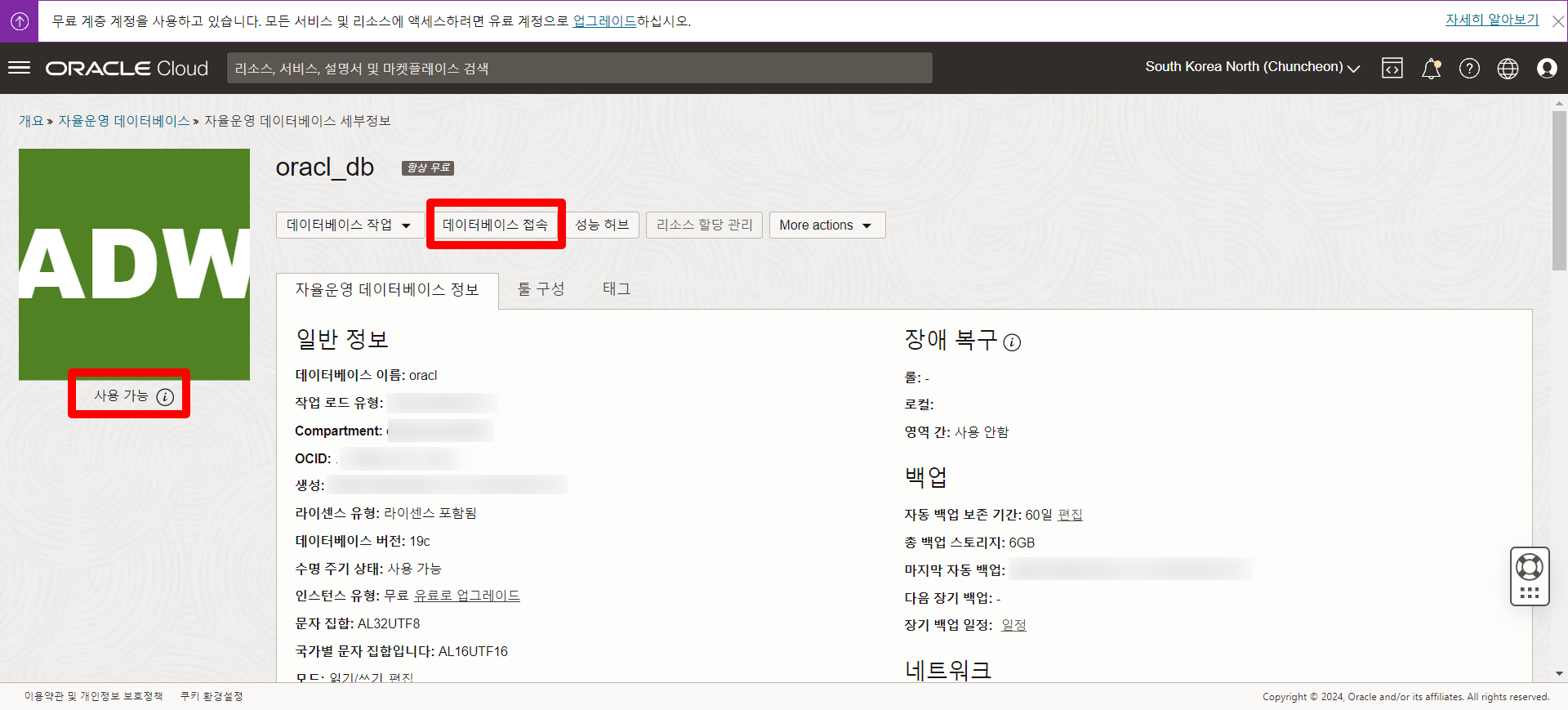Open Cloud Shell developer tools icon
This screenshot has width=1568, height=710.
(1392, 68)
